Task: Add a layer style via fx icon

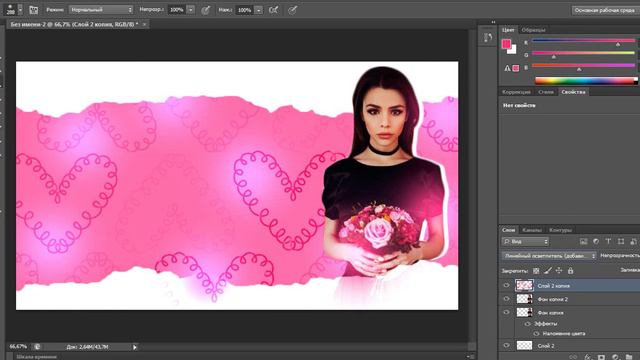Action: [x=587, y=358]
